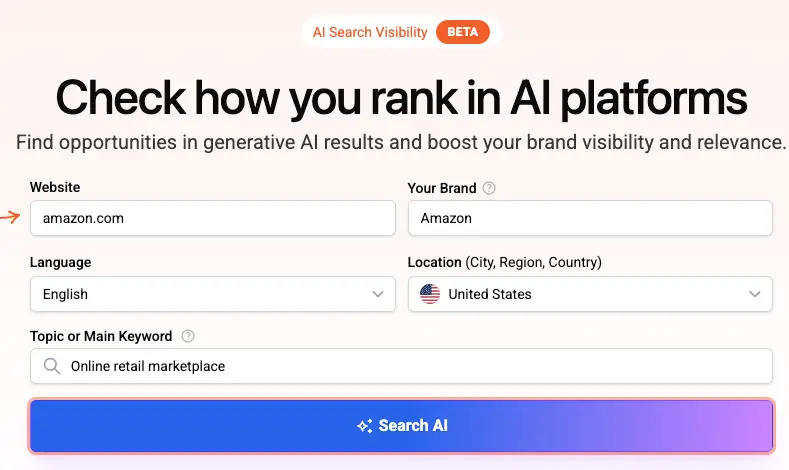789x470 pixels.
Task: Click the Check how you rank heading
Action: [401, 98]
